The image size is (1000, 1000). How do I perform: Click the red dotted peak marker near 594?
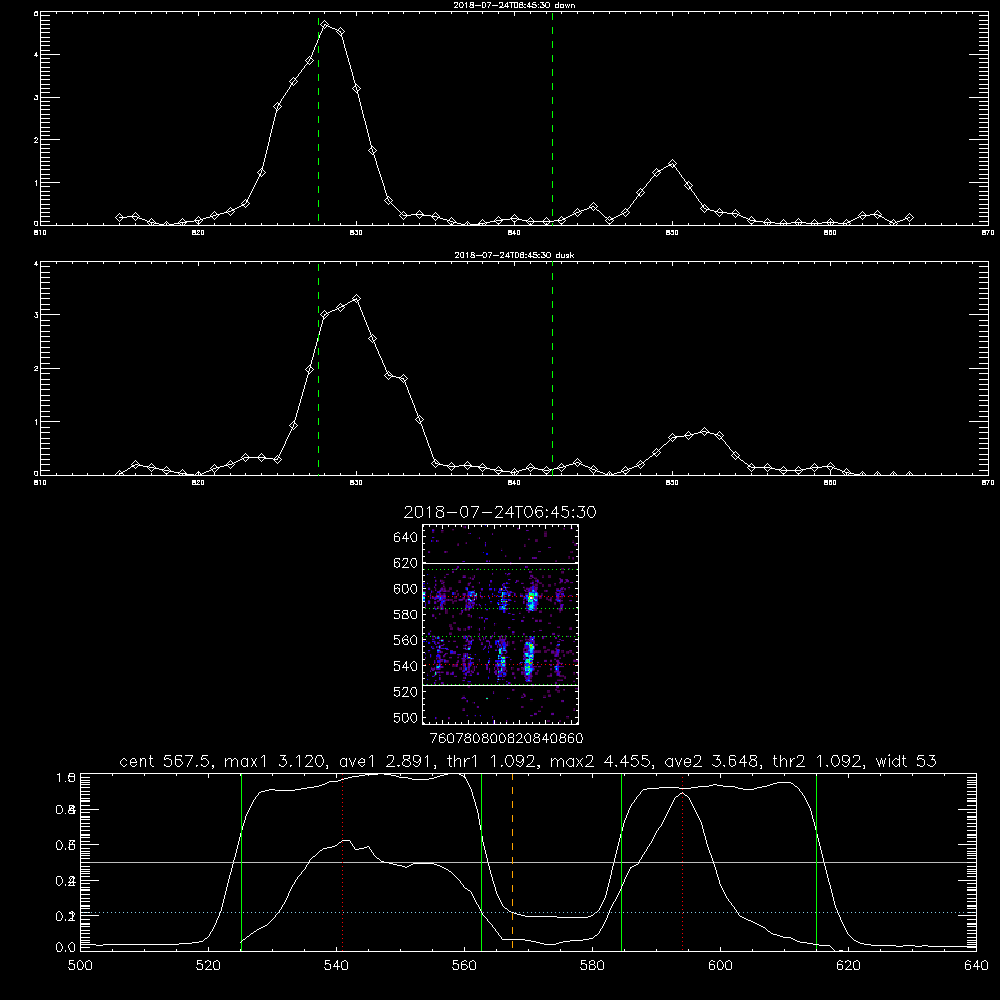click(x=682, y=862)
